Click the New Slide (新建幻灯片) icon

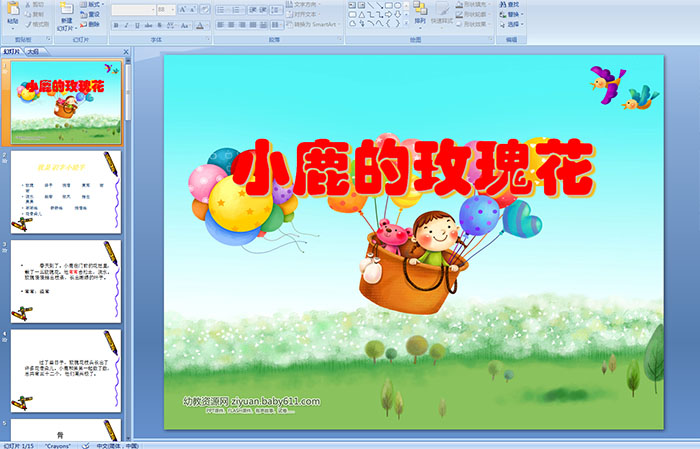[67, 8]
